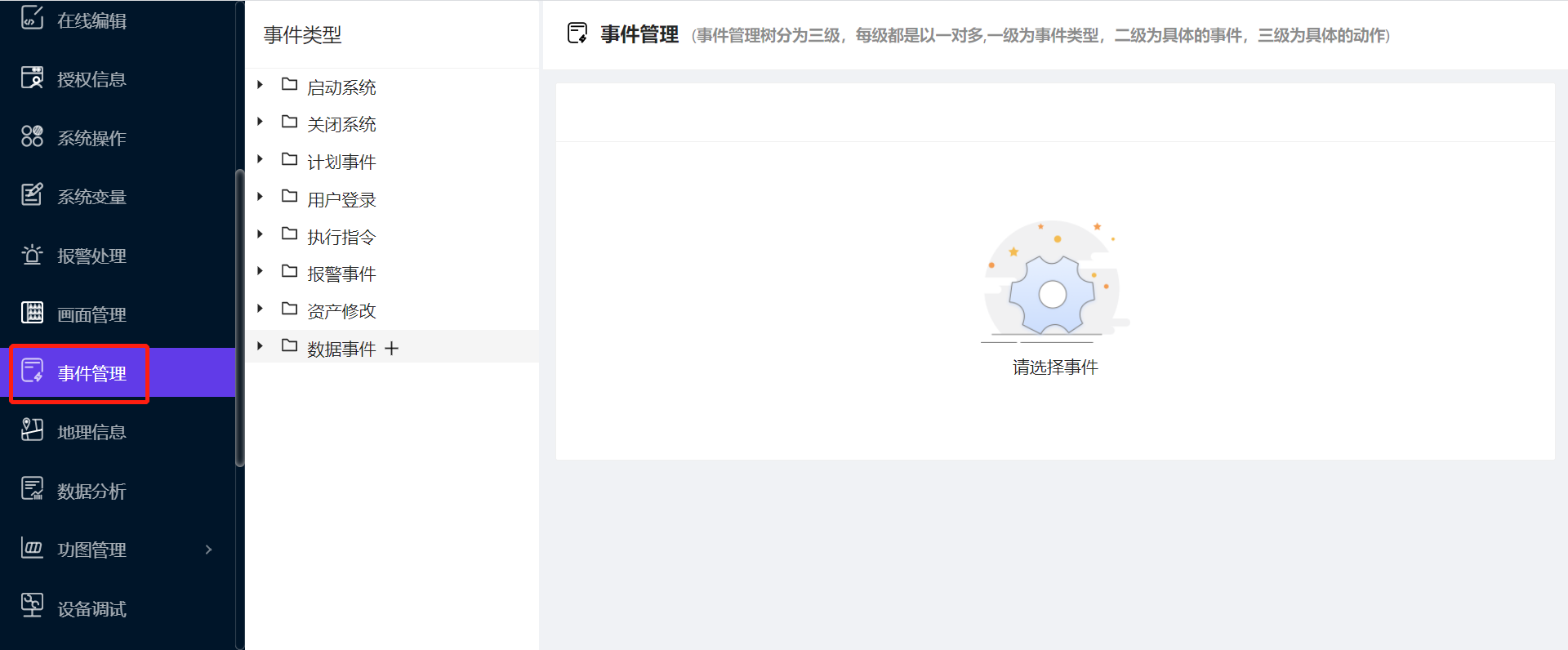This screenshot has width=1568, height=650.
Task: Click the folder icon beside 用户登录
Action: 289,196
